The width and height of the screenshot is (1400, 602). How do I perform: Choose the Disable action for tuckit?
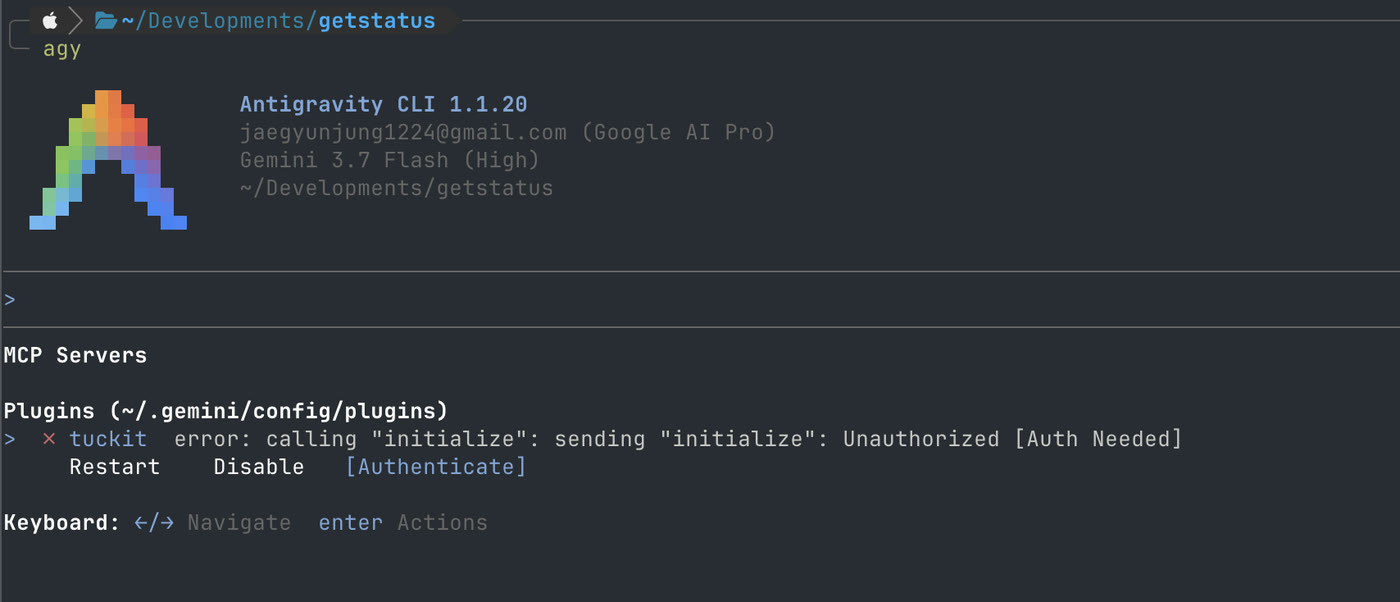[258, 467]
